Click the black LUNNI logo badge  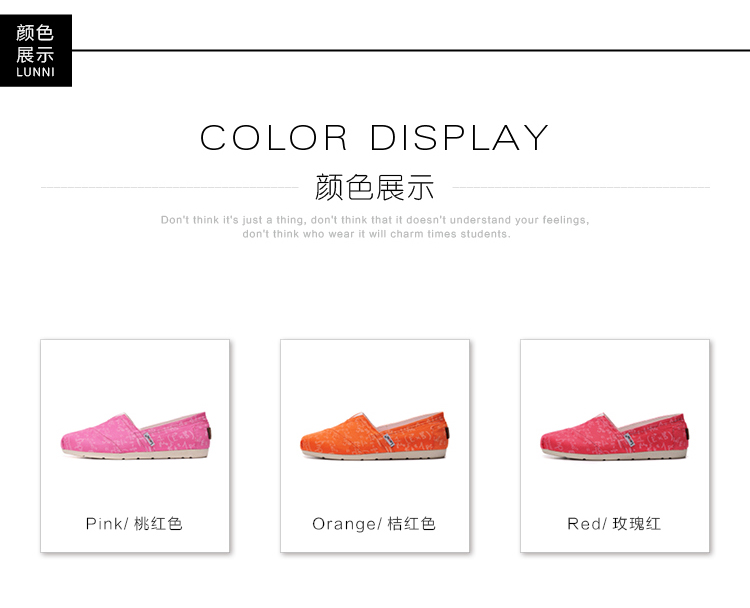pyautogui.click(x=36, y=50)
